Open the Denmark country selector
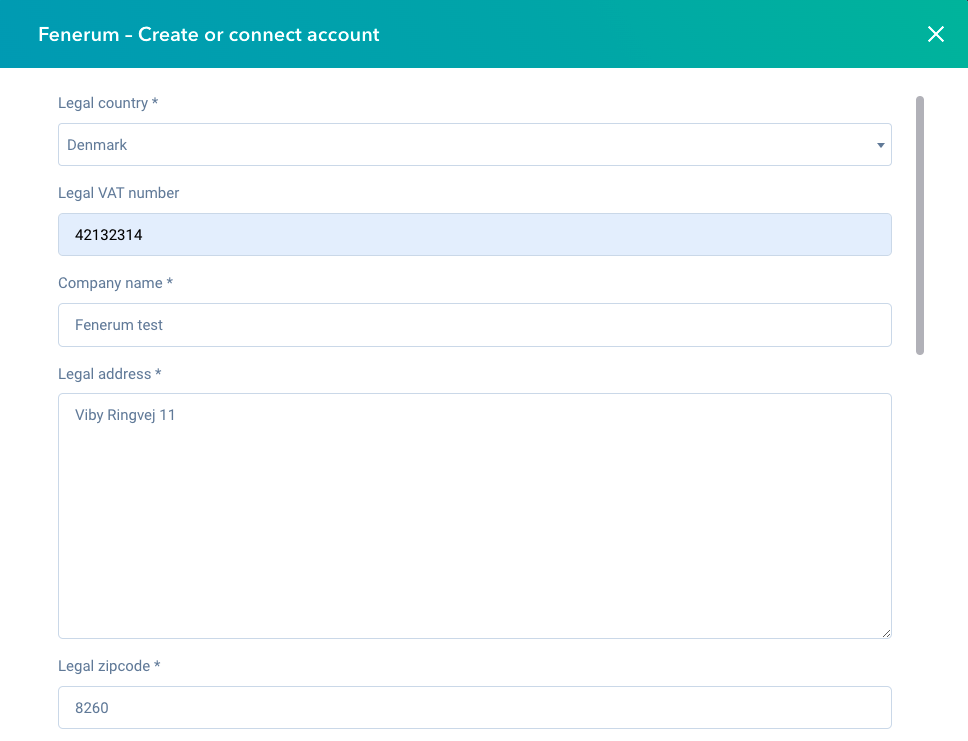 (x=475, y=144)
